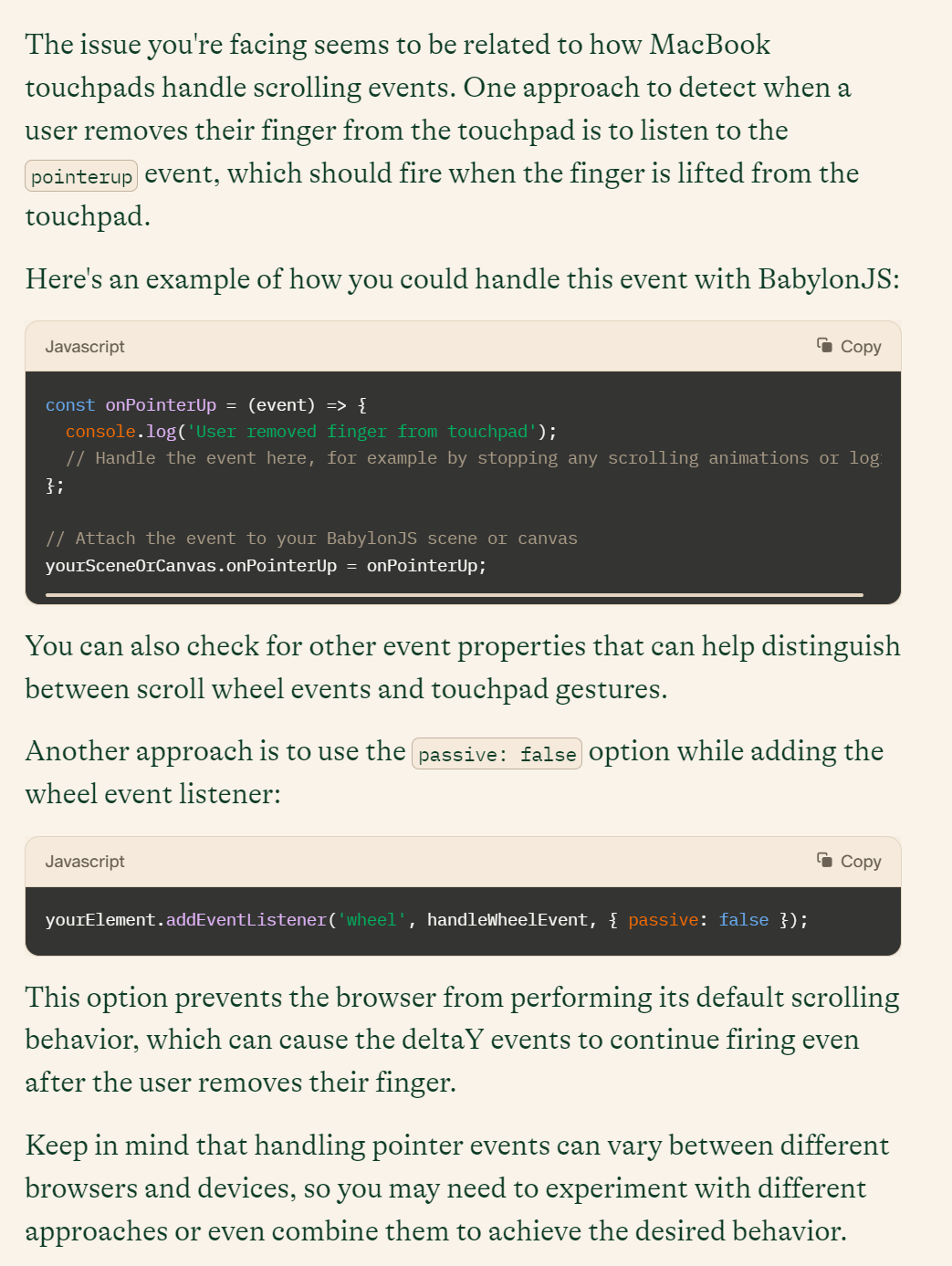The width and height of the screenshot is (952, 1266).
Task: Click the "// Attach the event" code comment
Action: click(x=311, y=539)
